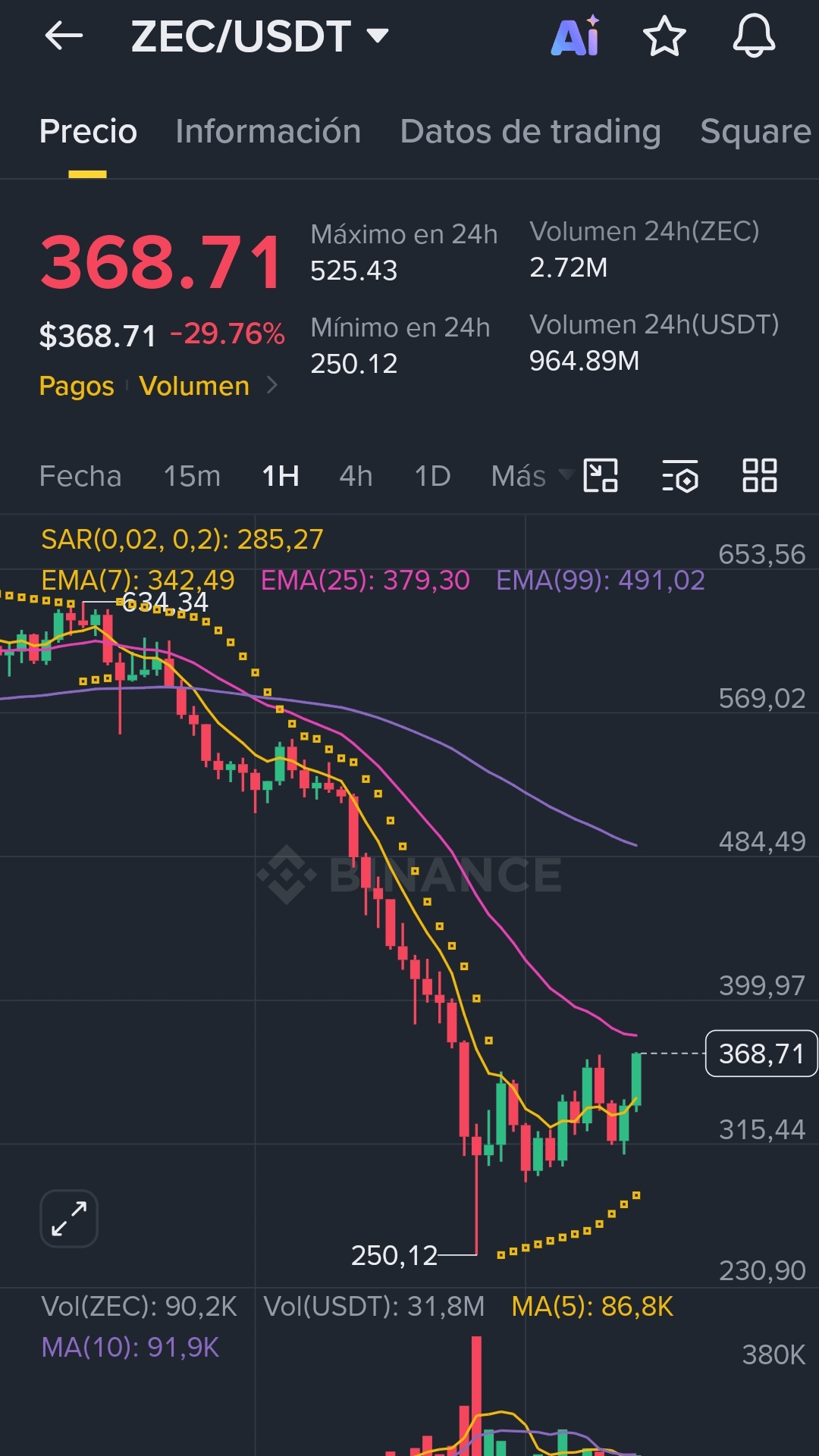The image size is (819, 1456).
Task: Click the MA(5): 86,8K volume label
Action: pos(592,1306)
